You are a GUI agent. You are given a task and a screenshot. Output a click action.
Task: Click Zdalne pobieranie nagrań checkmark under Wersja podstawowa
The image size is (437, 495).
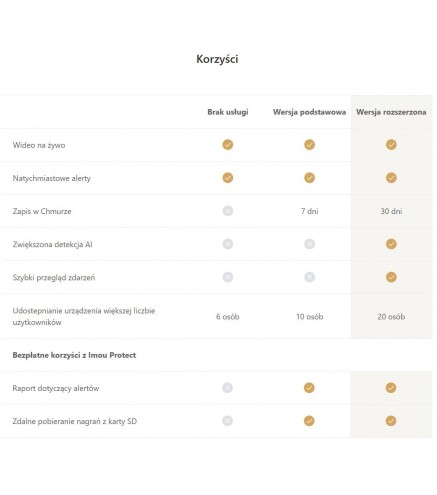click(309, 421)
